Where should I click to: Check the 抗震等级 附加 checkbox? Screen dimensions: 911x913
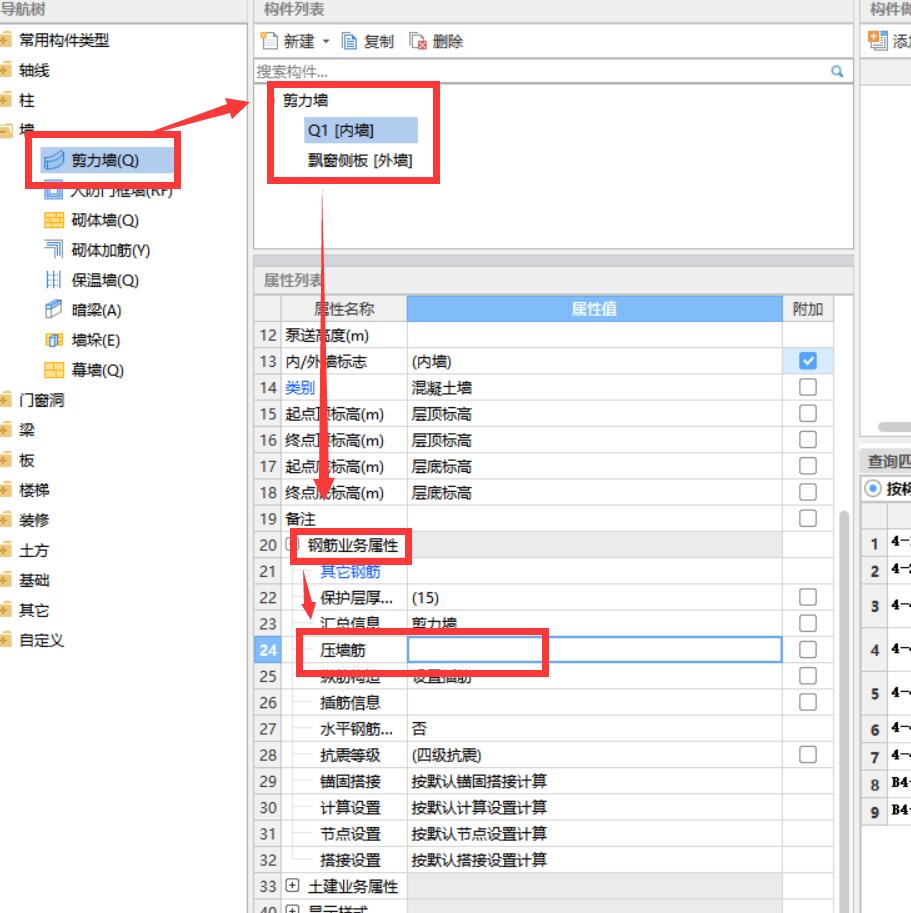pos(807,755)
